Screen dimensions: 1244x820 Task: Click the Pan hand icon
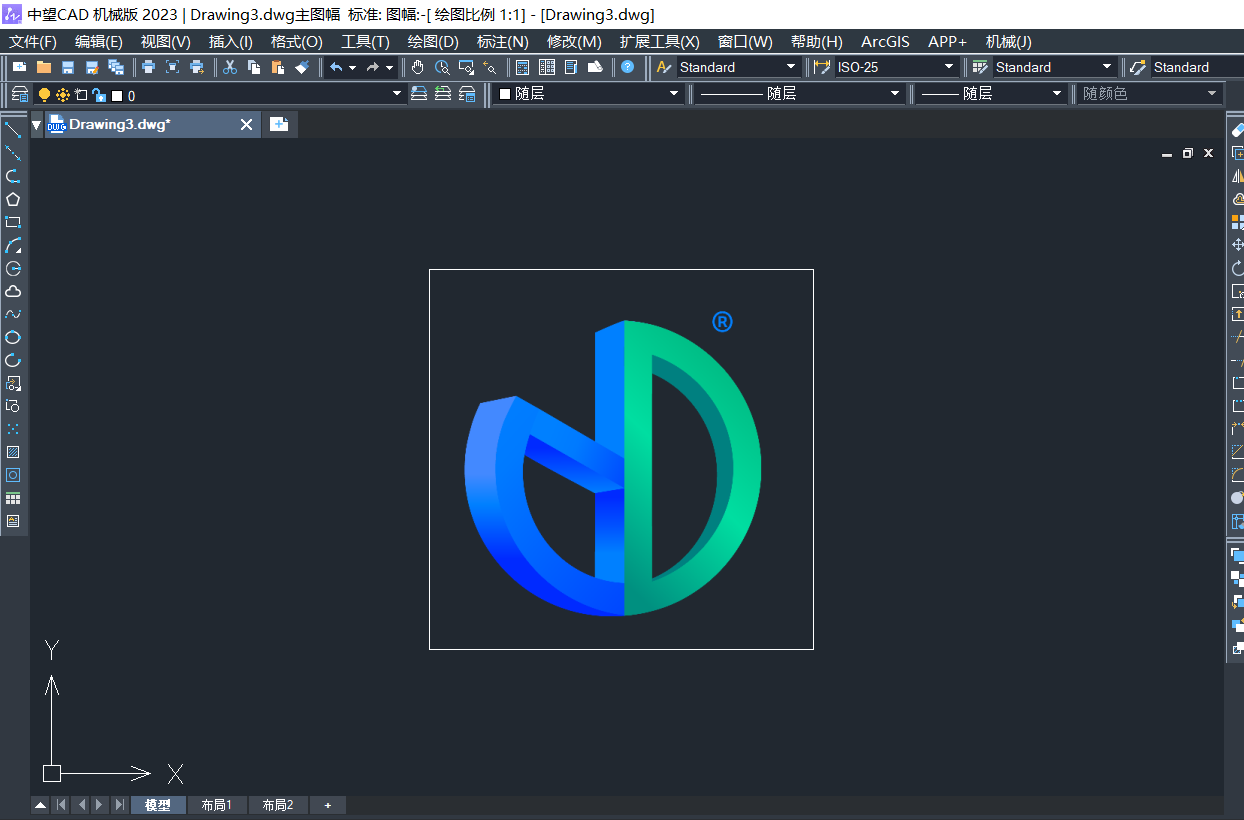(x=417, y=67)
